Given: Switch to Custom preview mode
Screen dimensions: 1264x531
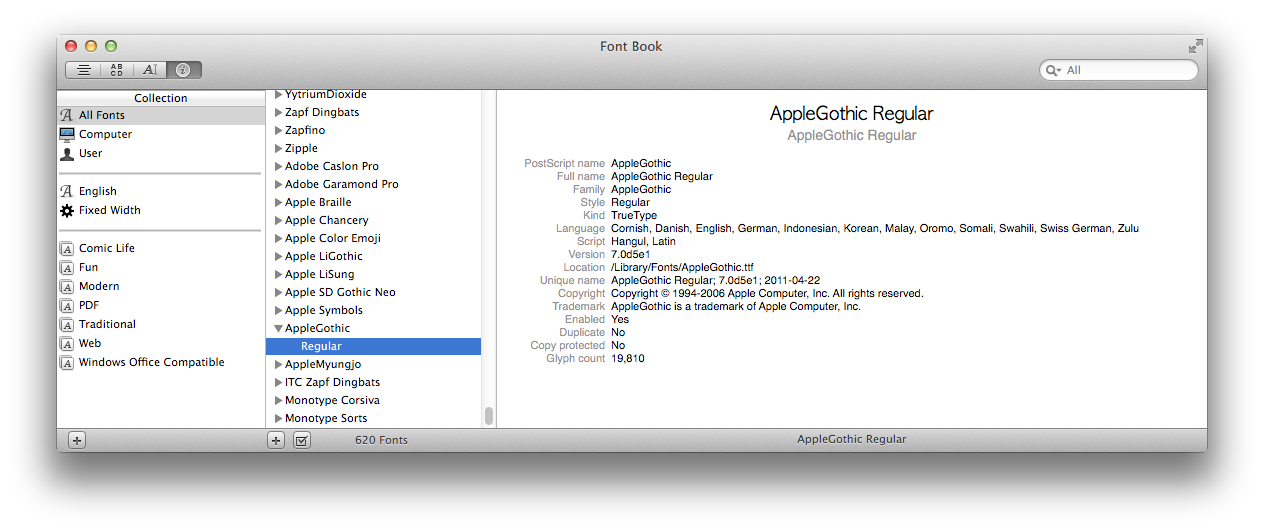Looking at the screenshot, I should [x=150, y=70].
